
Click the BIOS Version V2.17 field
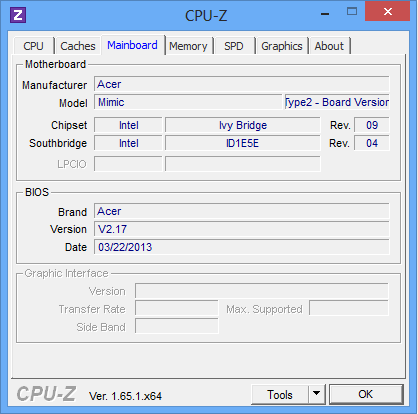[x=242, y=229]
